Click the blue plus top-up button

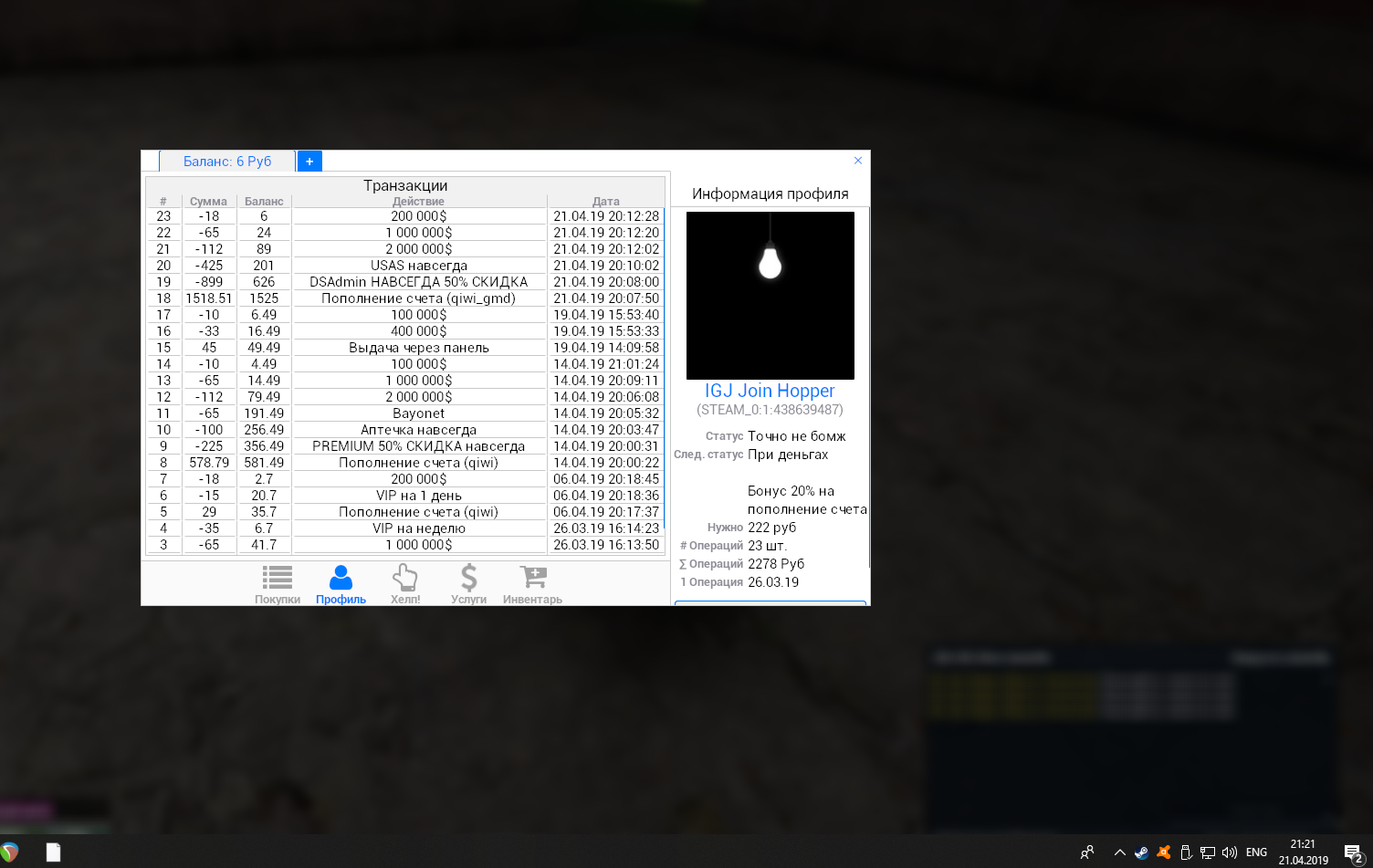tap(309, 162)
